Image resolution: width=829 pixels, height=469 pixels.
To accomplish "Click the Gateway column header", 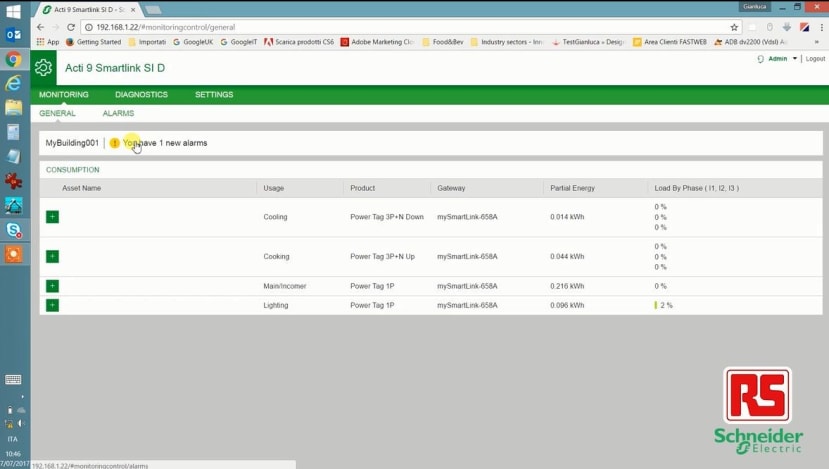I will [451, 188].
